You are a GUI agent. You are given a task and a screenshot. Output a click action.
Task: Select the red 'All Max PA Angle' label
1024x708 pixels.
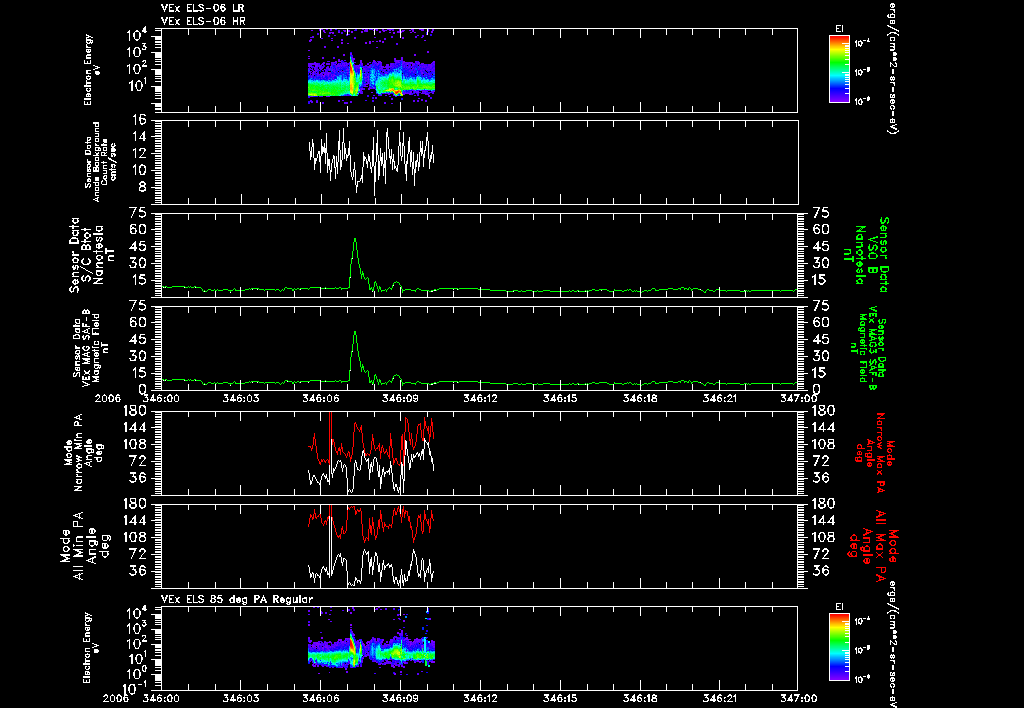click(x=874, y=545)
